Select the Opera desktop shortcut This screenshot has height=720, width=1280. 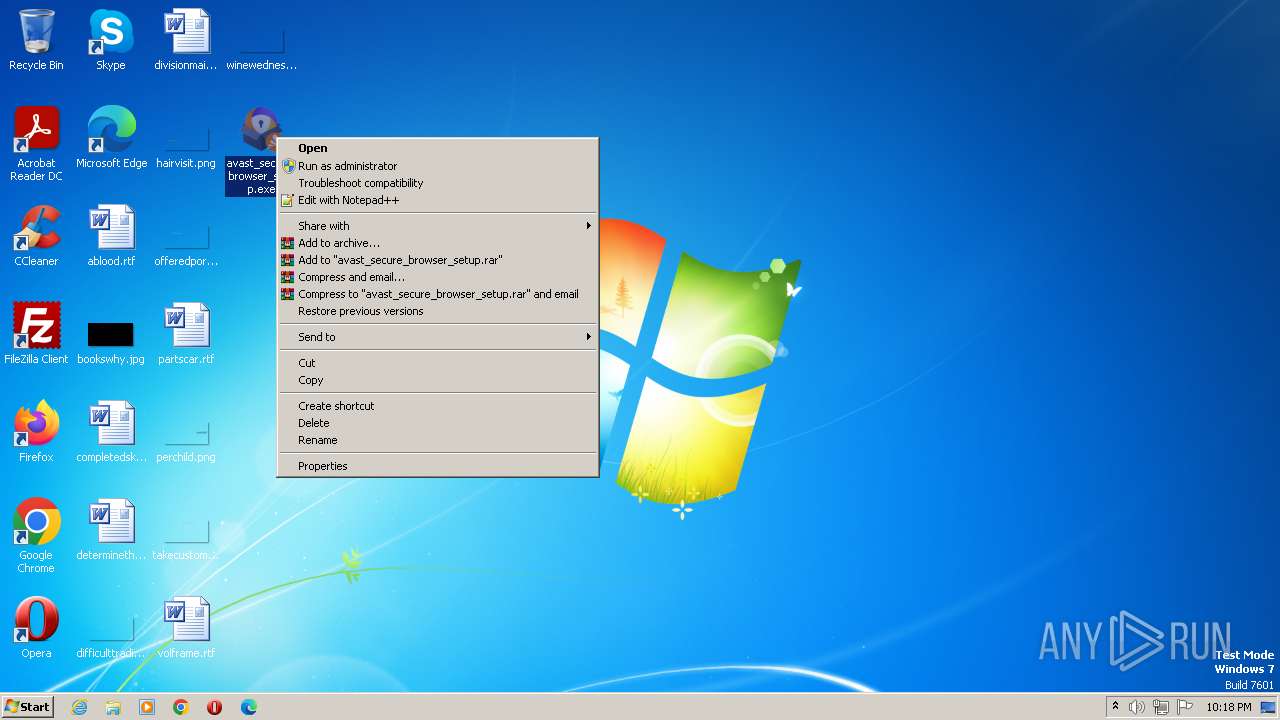point(36,628)
